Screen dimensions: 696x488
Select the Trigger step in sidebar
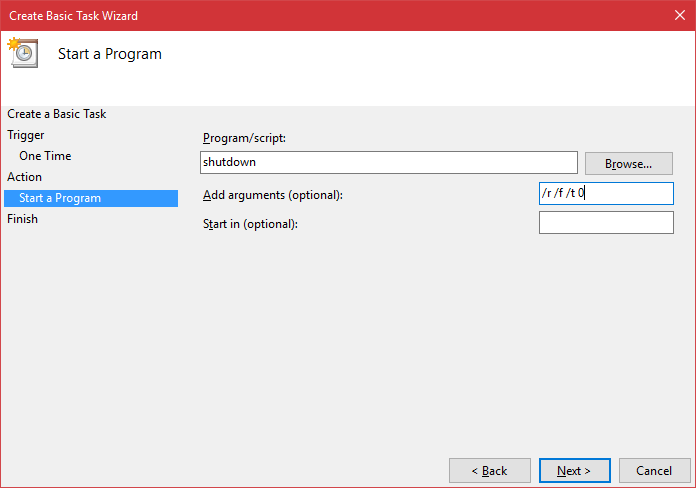(26, 135)
